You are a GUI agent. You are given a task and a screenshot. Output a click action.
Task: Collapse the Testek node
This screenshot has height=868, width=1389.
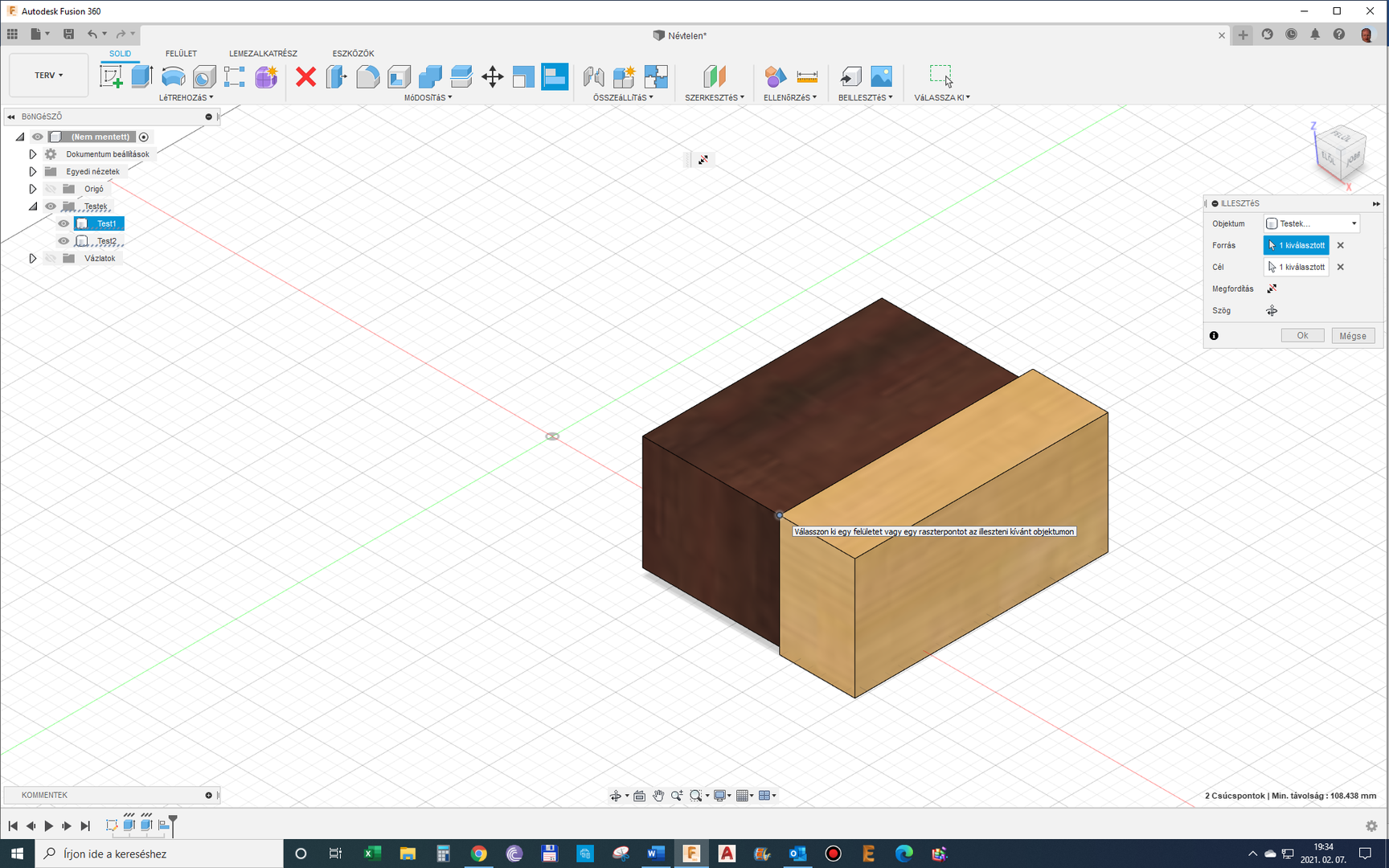pos(33,207)
